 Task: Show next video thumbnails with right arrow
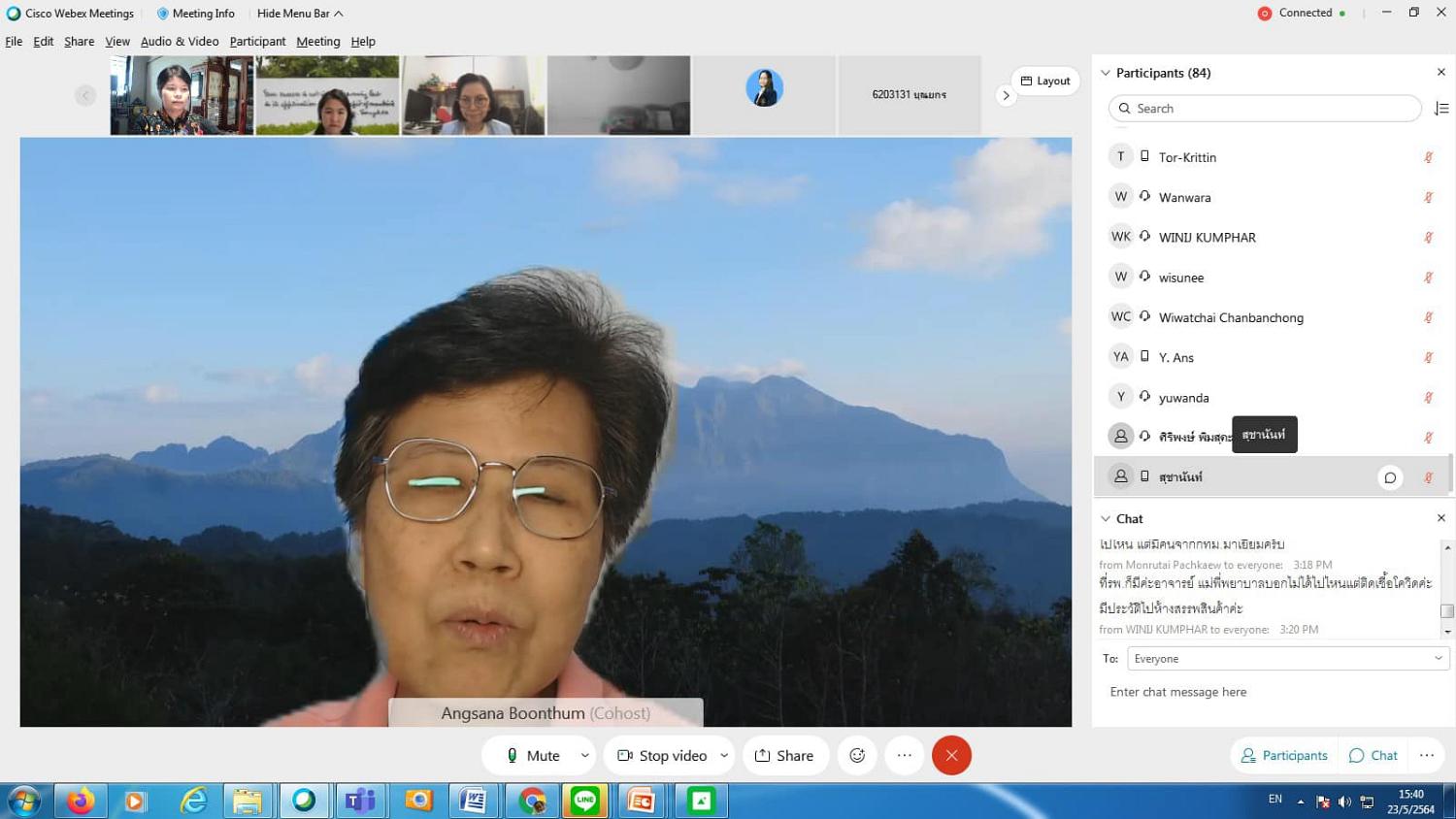(1006, 95)
